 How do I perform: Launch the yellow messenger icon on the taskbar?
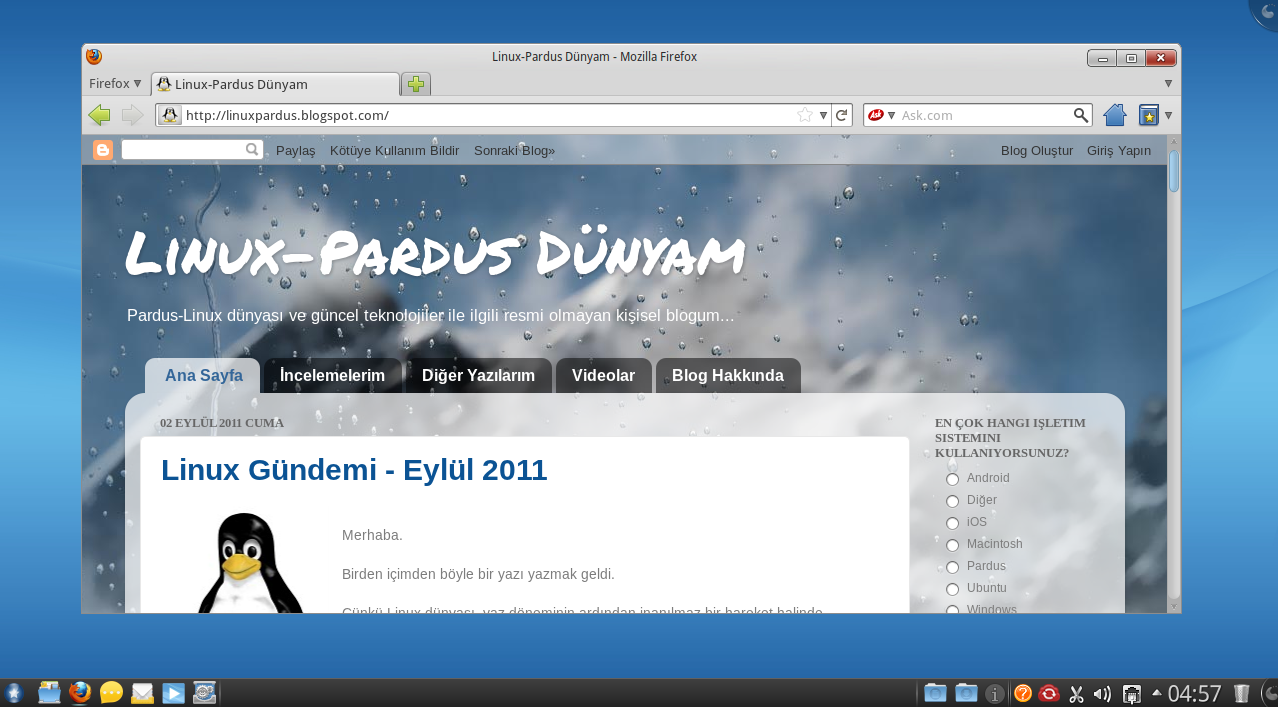coord(110,691)
